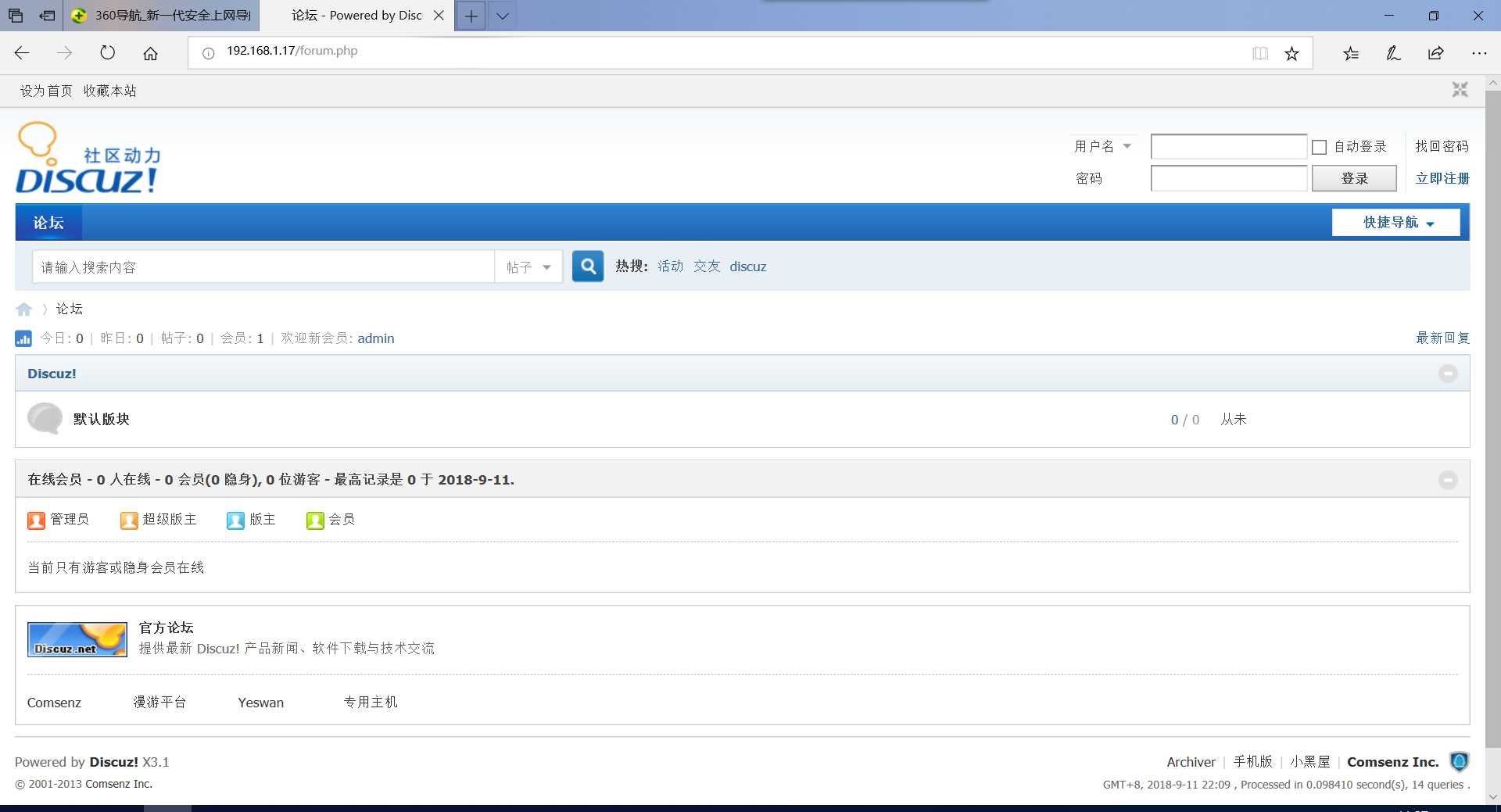The width and height of the screenshot is (1501, 812).
Task: Click the 会员 legend icon
Action: click(315, 520)
